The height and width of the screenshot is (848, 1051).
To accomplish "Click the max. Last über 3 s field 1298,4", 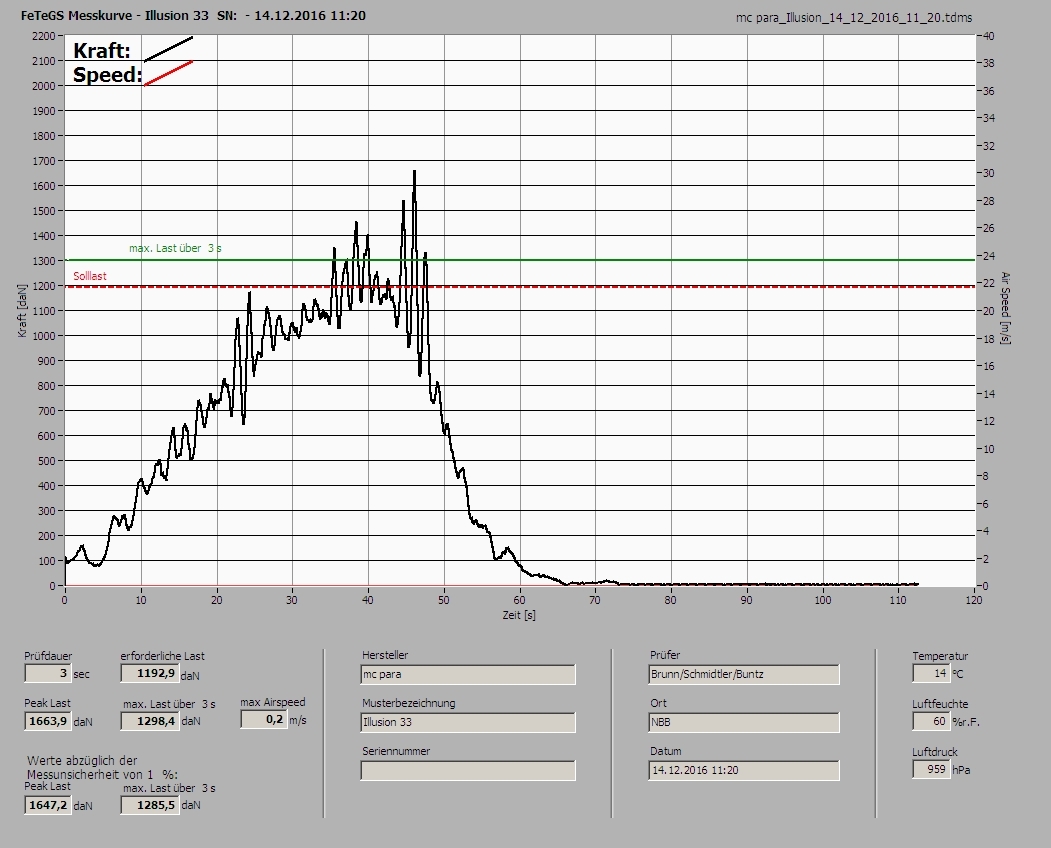I will pos(149,721).
